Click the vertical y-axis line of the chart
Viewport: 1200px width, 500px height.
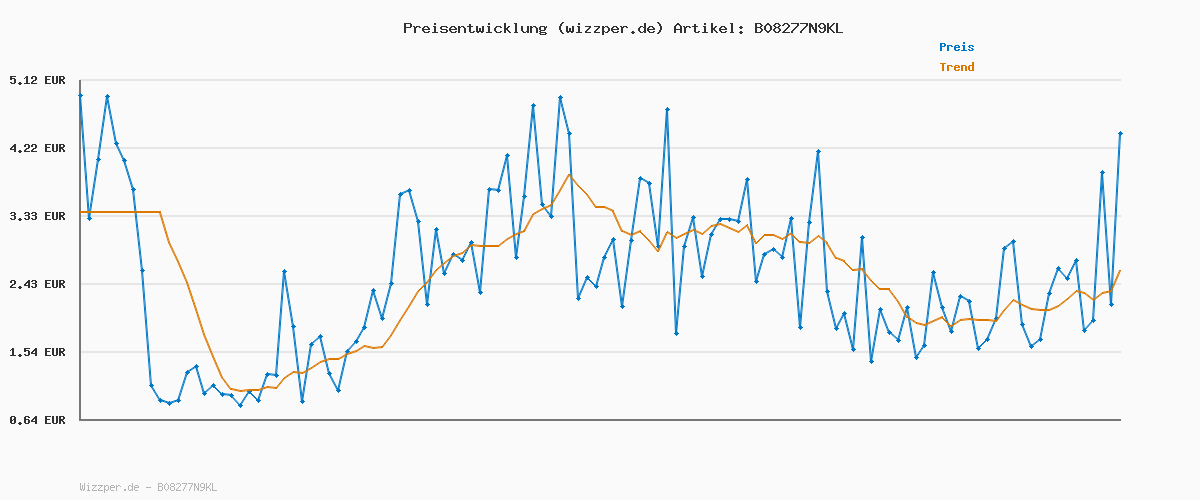pyautogui.click(x=80, y=250)
